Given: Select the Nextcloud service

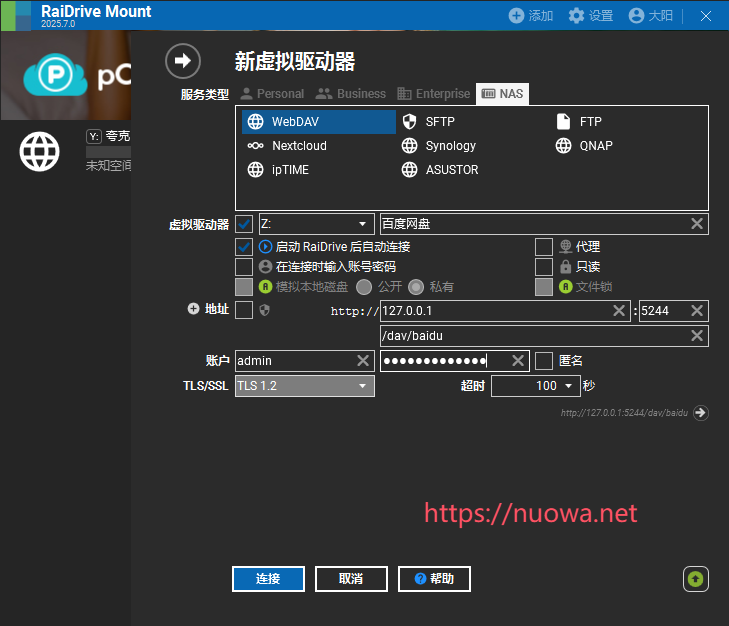Looking at the screenshot, I should point(287,146).
